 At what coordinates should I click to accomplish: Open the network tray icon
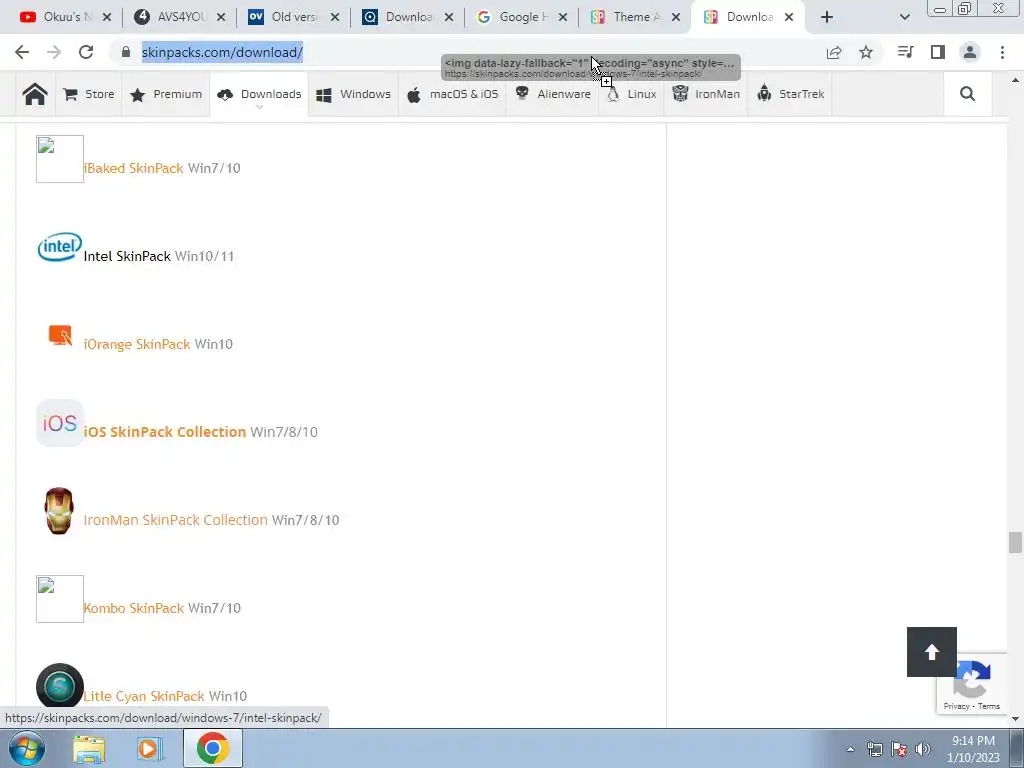[874, 750]
